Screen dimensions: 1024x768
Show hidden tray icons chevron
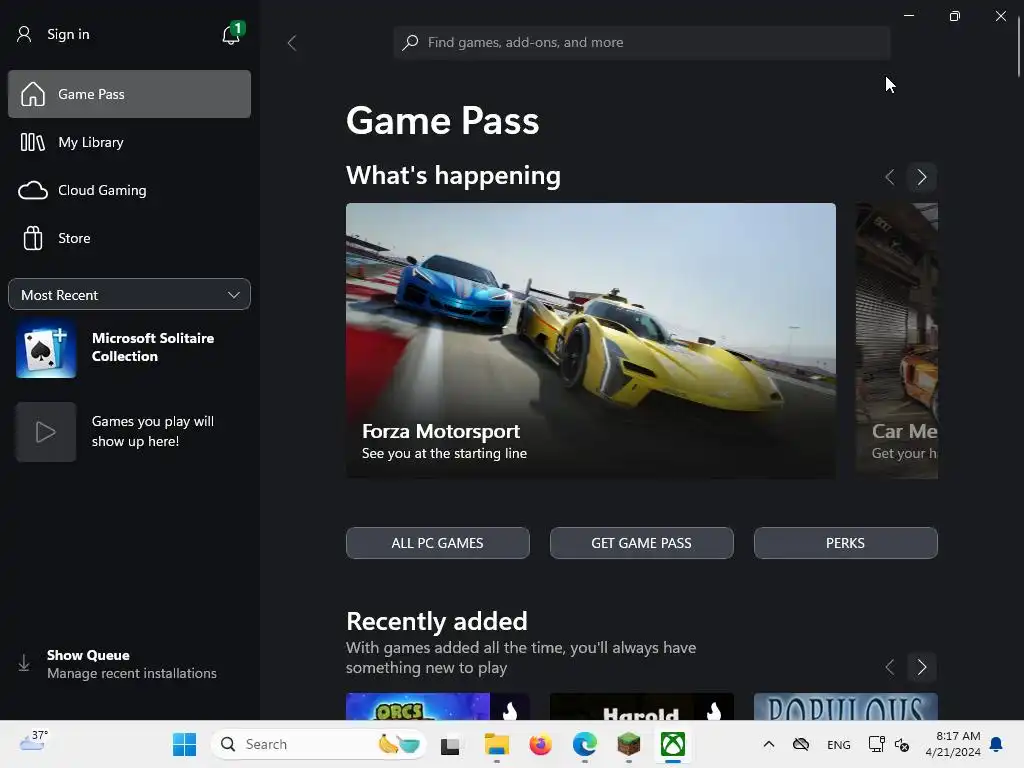click(769, 744)
